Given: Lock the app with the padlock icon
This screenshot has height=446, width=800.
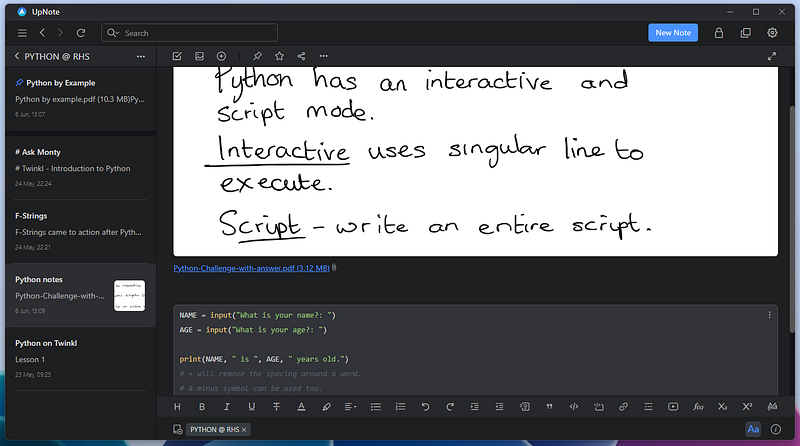Looking at the screenshot, I should pos(718,33).
